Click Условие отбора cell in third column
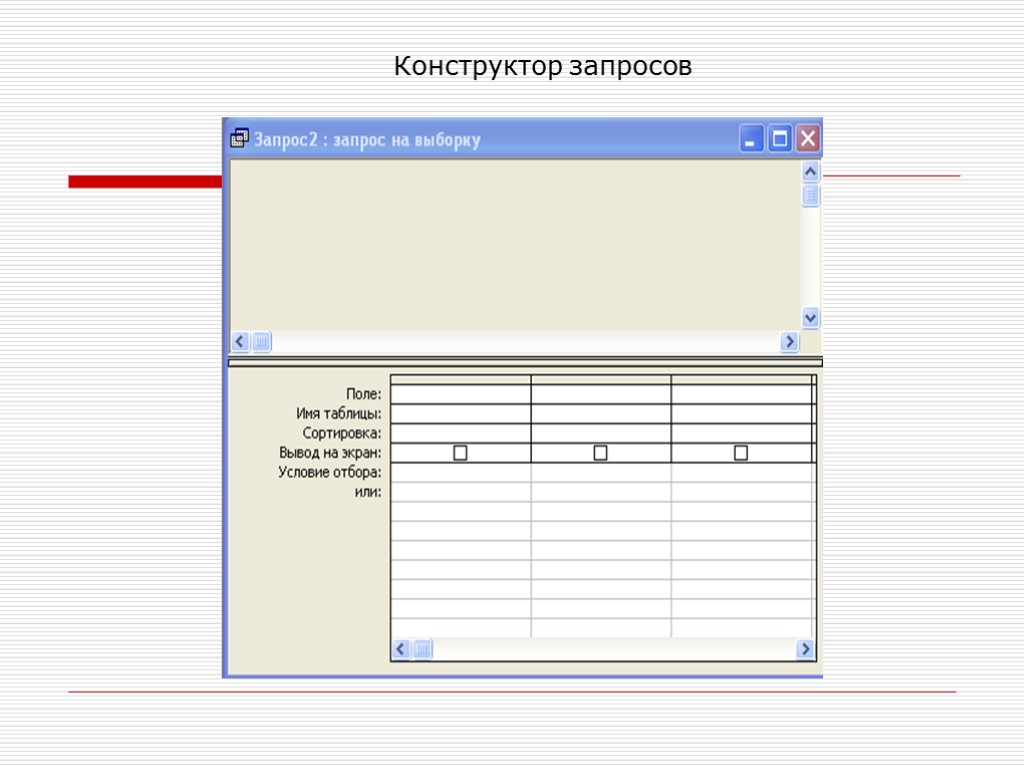Viewport: 1024px width, 768px height. point(742,472)
